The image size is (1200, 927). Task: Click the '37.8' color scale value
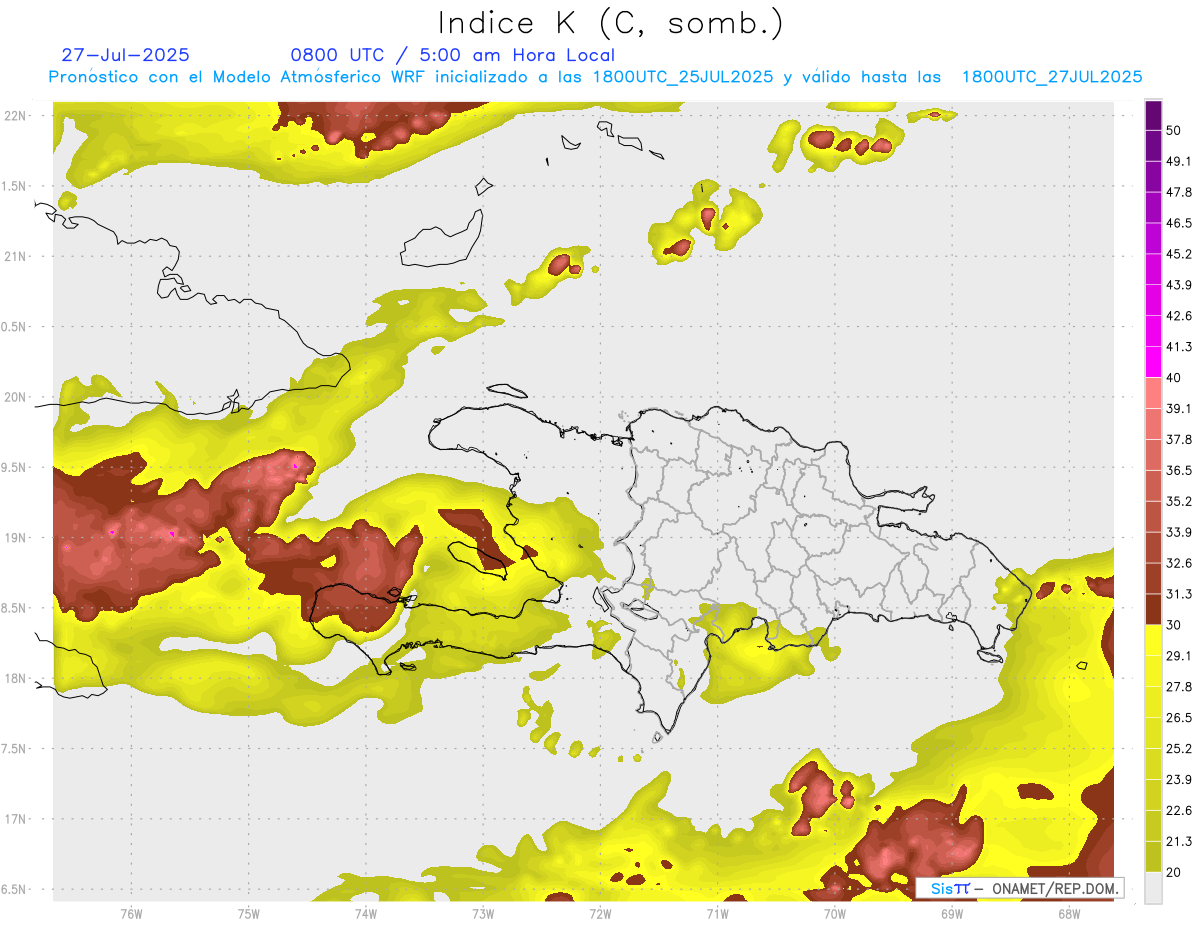[1179, 439]
